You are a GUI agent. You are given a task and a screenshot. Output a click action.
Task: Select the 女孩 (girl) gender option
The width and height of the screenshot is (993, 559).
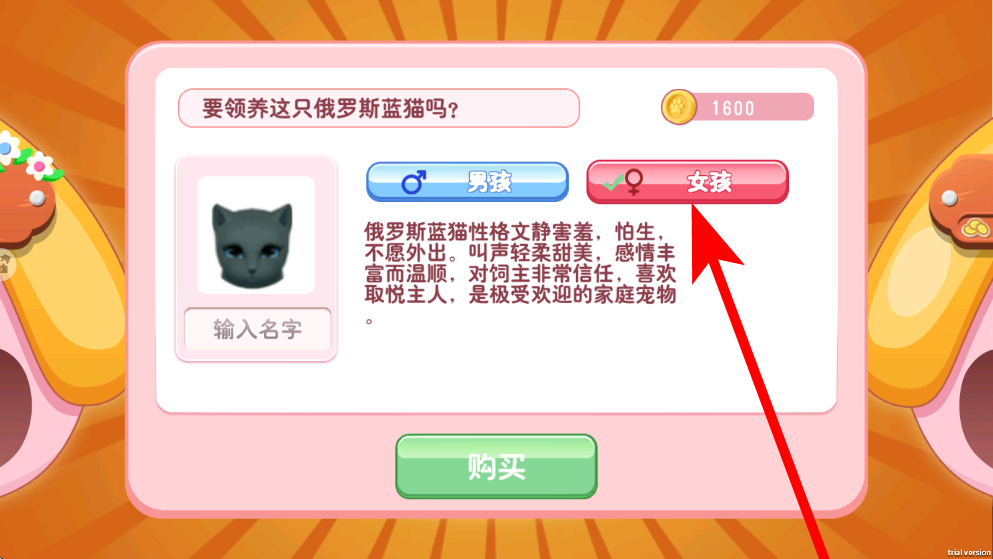[687, 182]
